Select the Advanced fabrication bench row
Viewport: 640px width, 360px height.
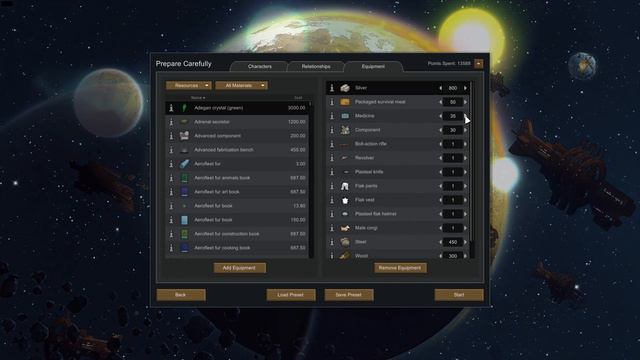[x=237, y=150]
